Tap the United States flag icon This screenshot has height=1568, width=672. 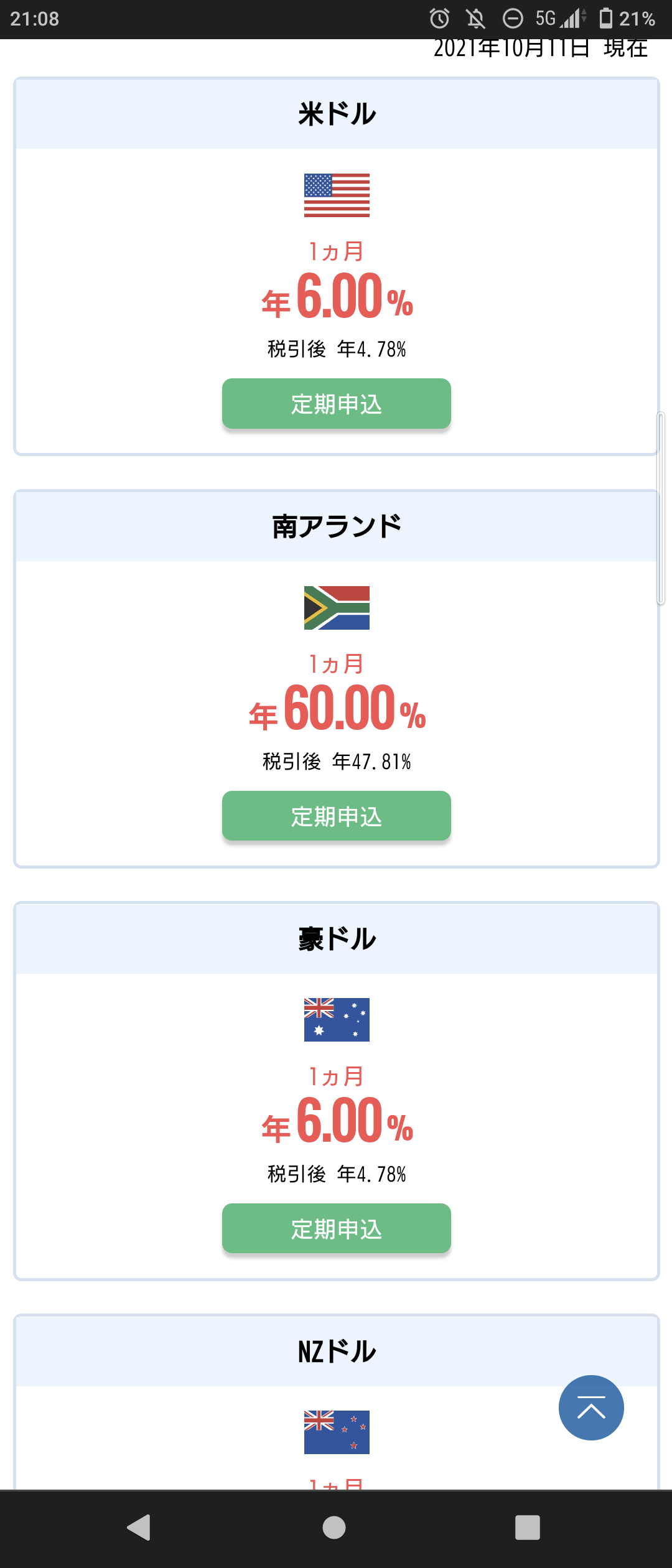pos(337,195)
